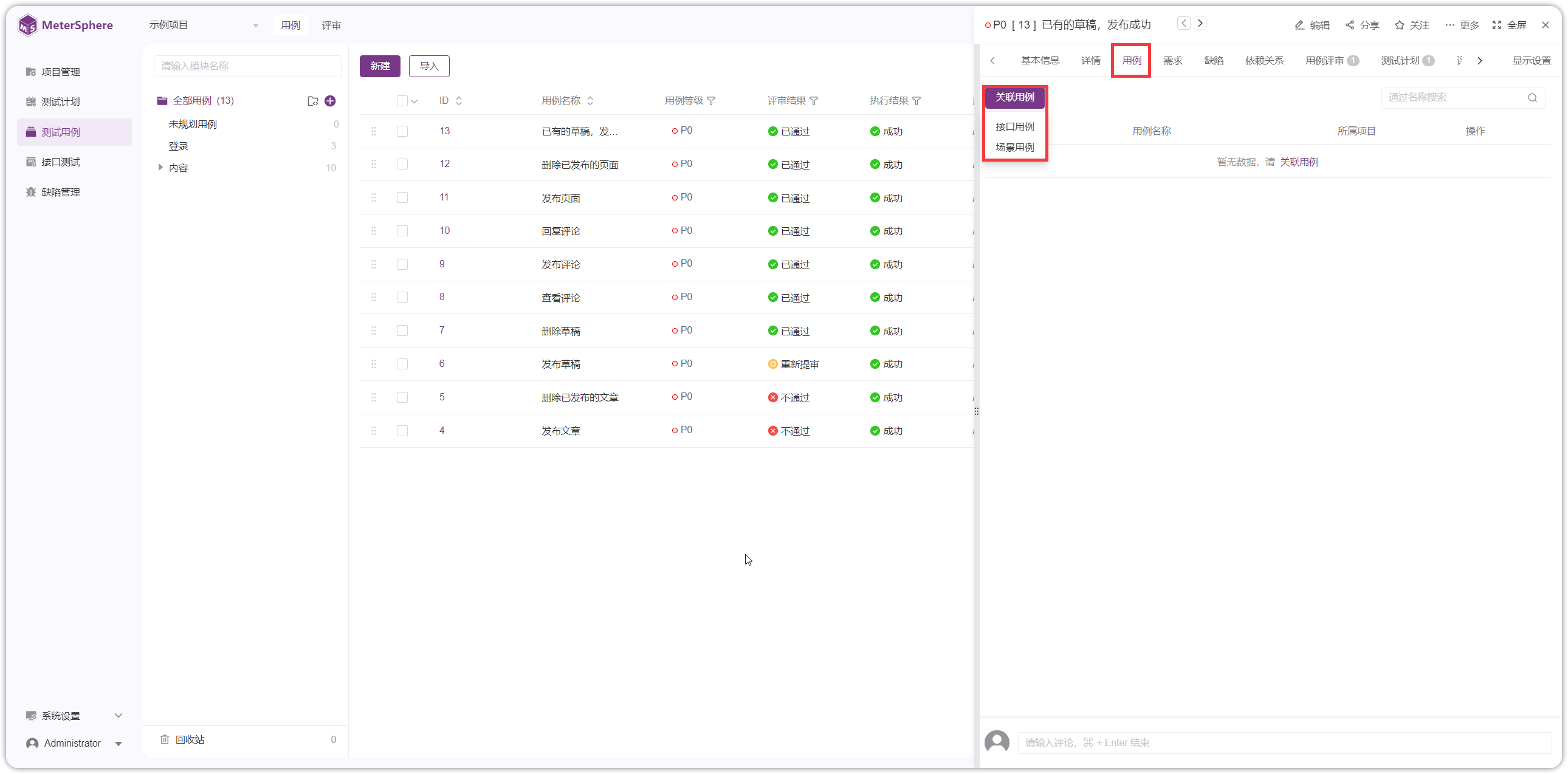The width and height of the screenshot is (1568, 774).
Task: Filter by 用例等级 funnel icon
Action: pos(711,101)
